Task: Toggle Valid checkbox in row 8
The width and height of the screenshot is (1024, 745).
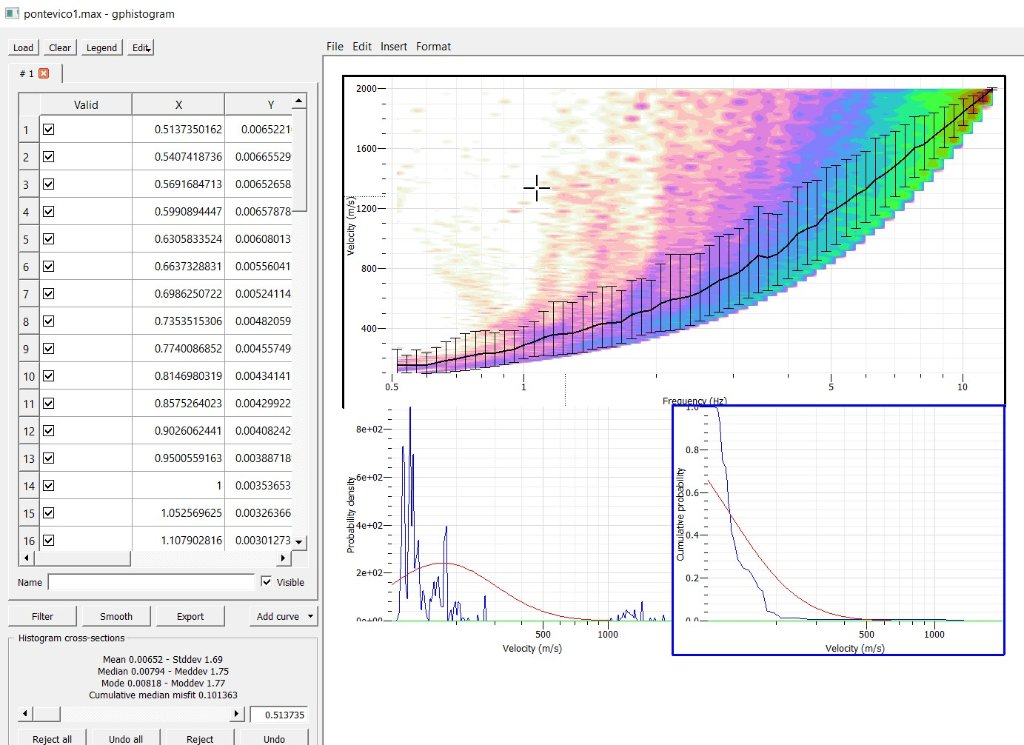Action: pos(49,321)
